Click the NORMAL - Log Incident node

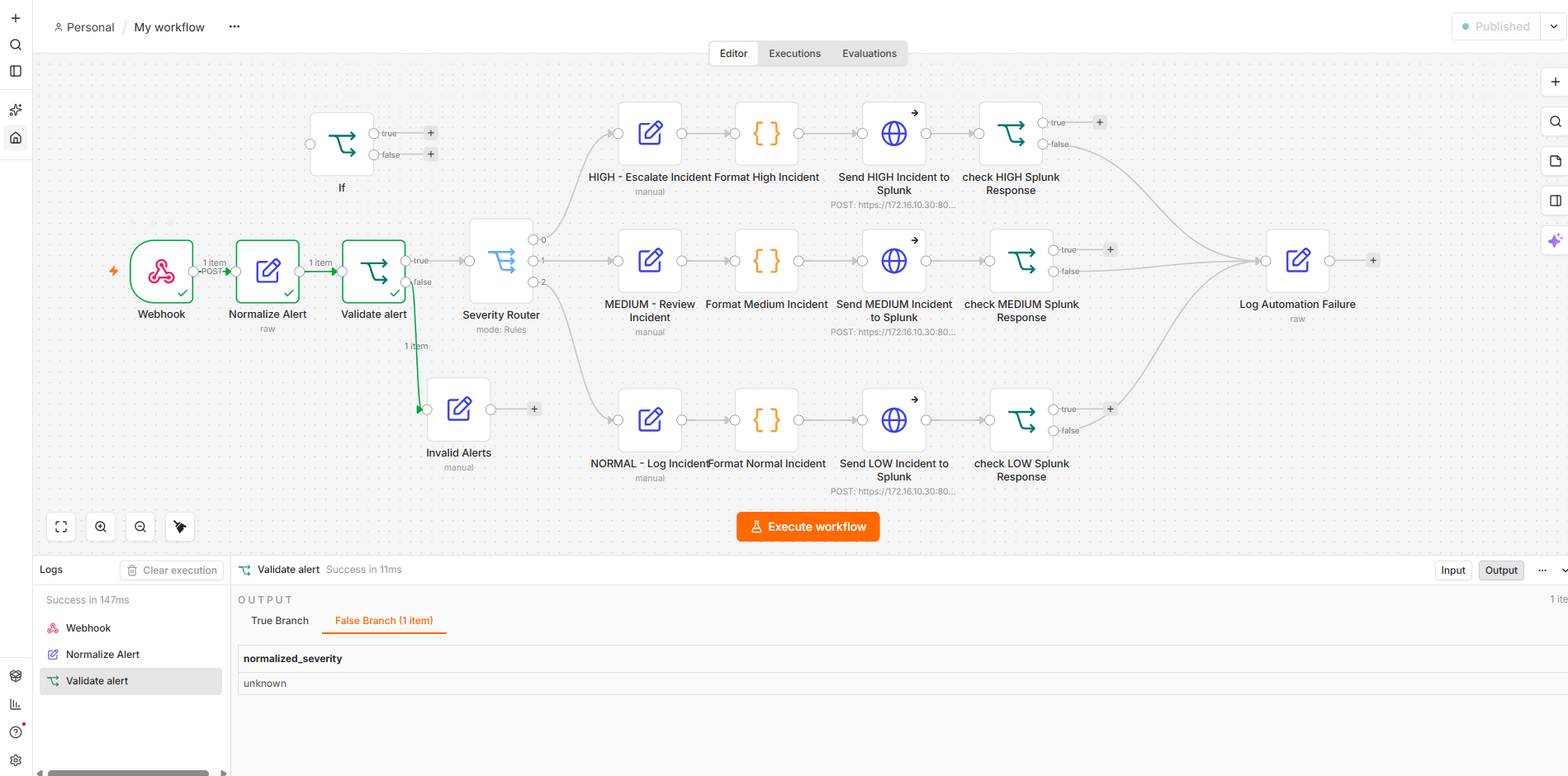(x=650, y=420)
